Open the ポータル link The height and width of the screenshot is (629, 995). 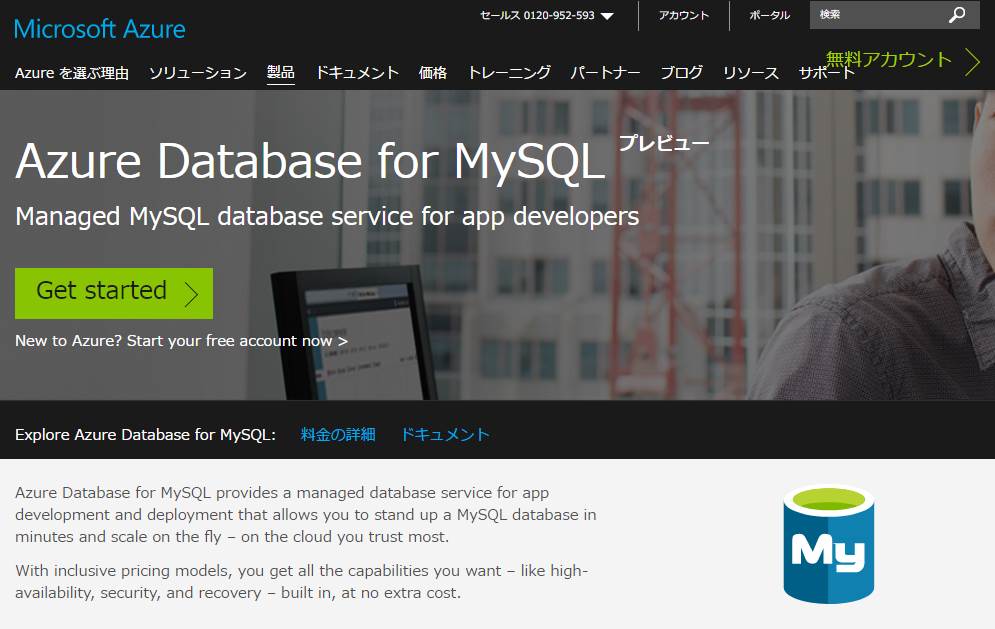click(x=769, y=15)
